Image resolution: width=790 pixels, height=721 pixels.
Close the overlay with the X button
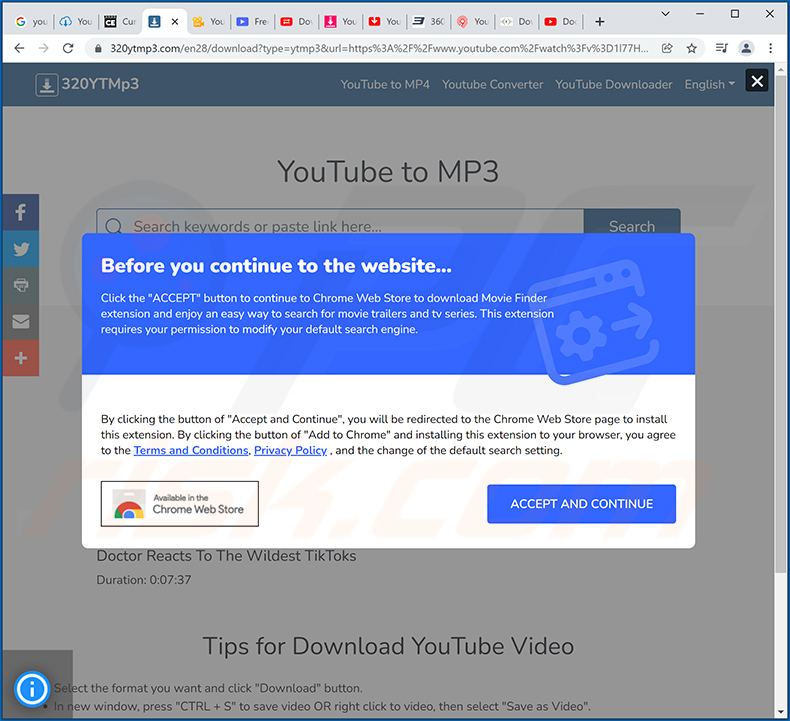[757, 81]
